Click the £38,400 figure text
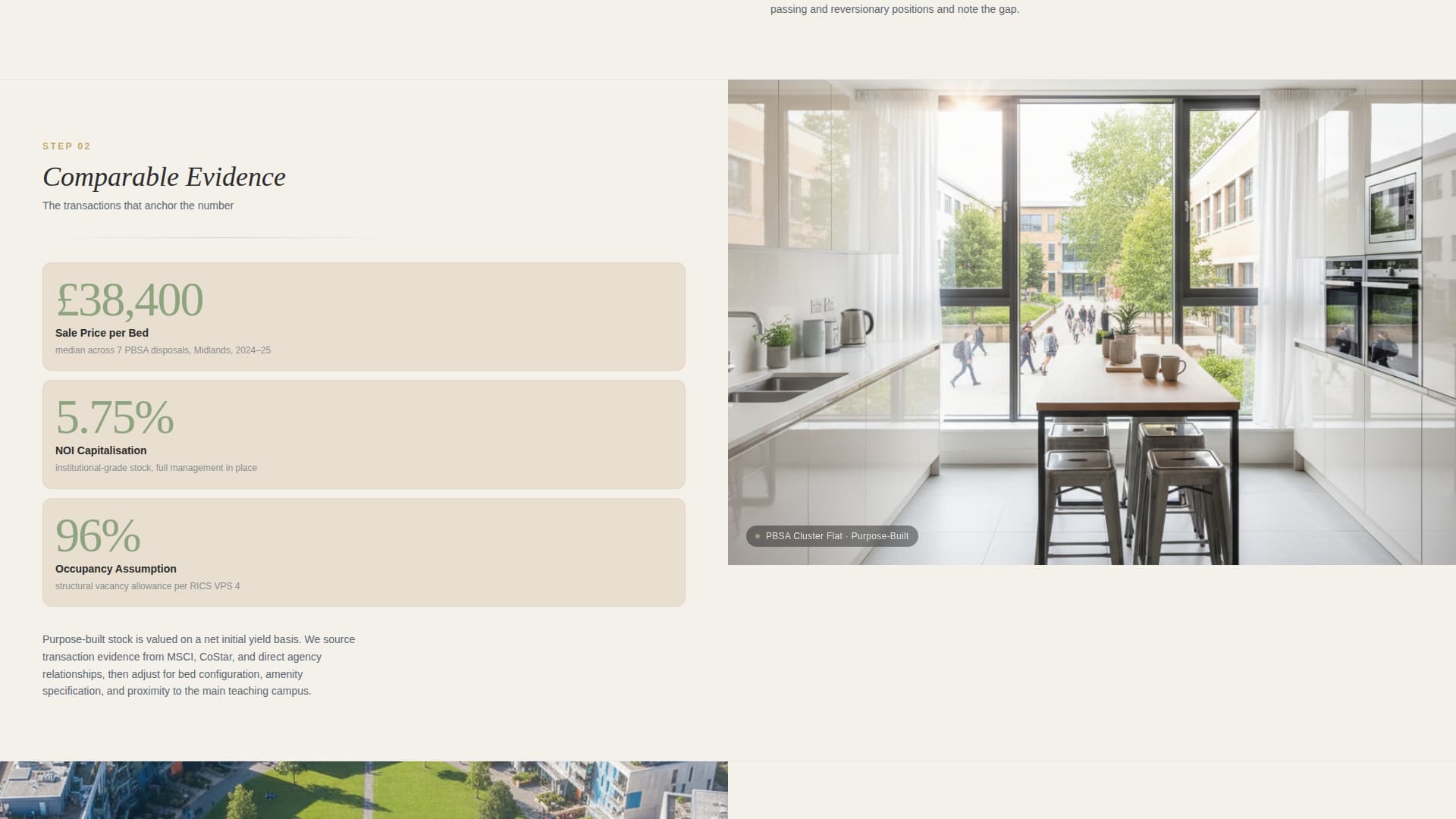 tap(129, 300)
